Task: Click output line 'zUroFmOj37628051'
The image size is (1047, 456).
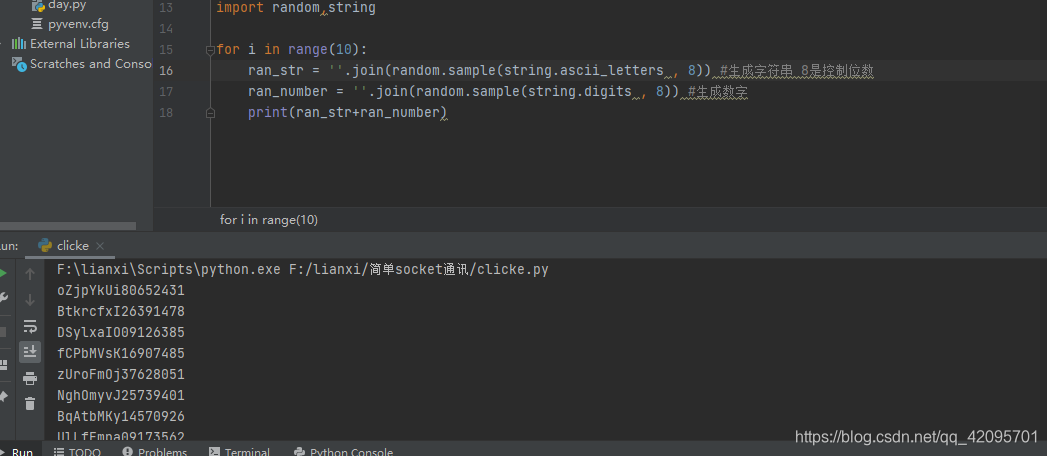Action: pos(121,375)
